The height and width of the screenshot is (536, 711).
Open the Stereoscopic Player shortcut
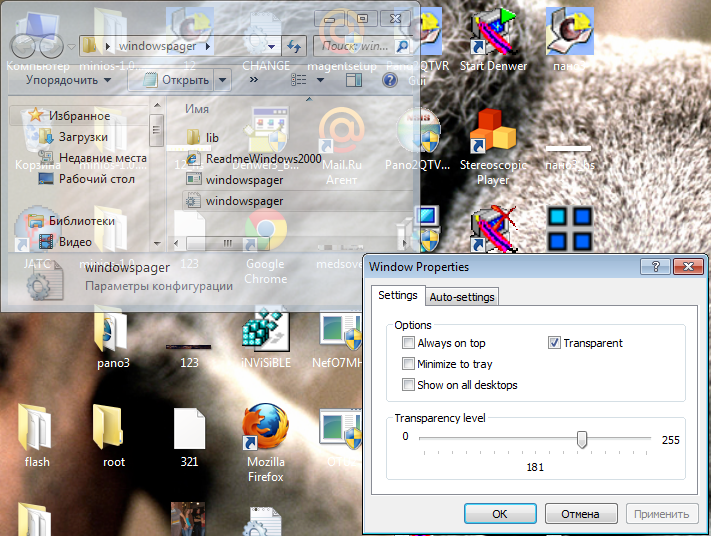pos(493,146)
